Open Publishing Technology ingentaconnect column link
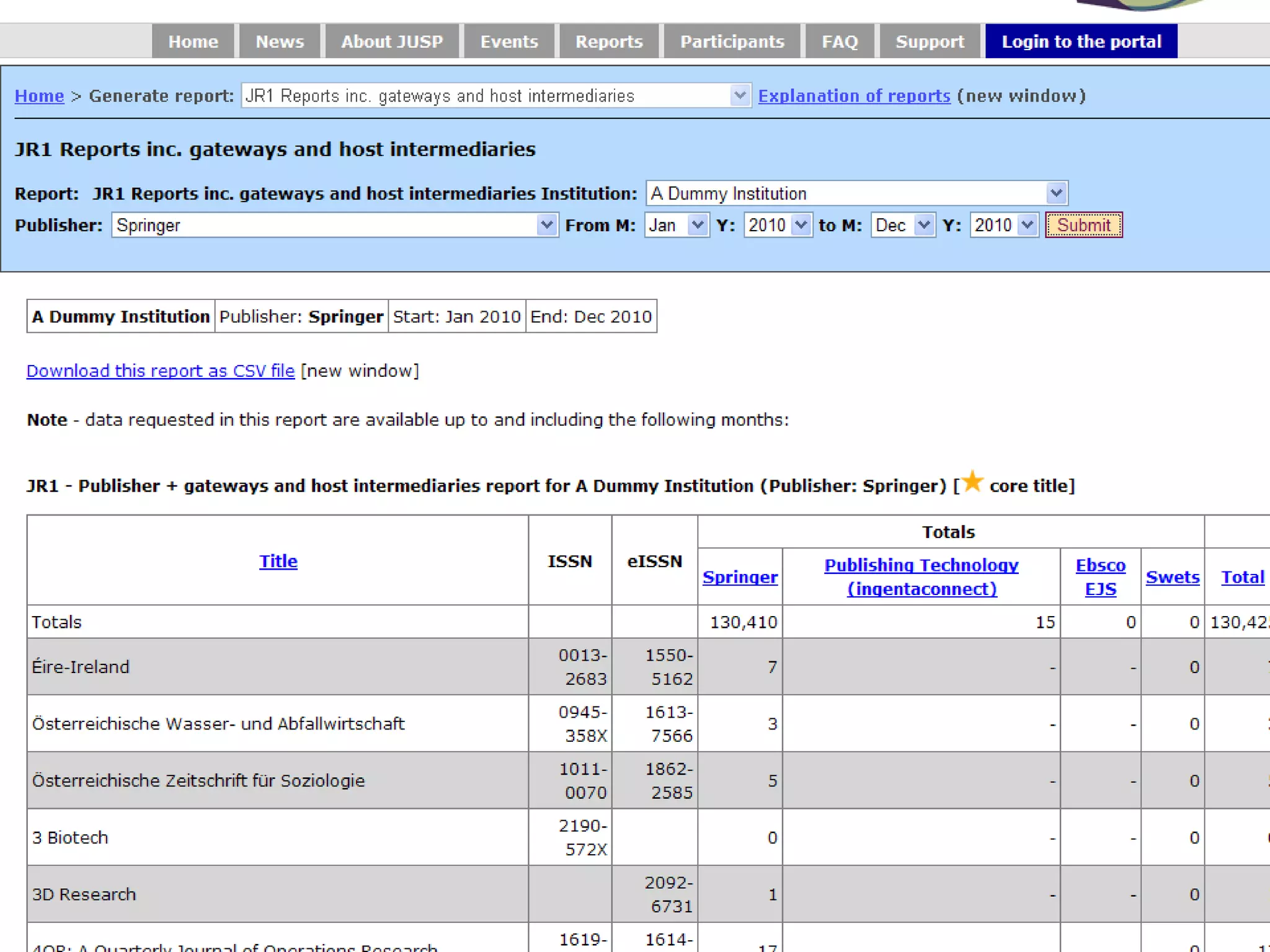 pyautogui.click(x=921, y=576)
